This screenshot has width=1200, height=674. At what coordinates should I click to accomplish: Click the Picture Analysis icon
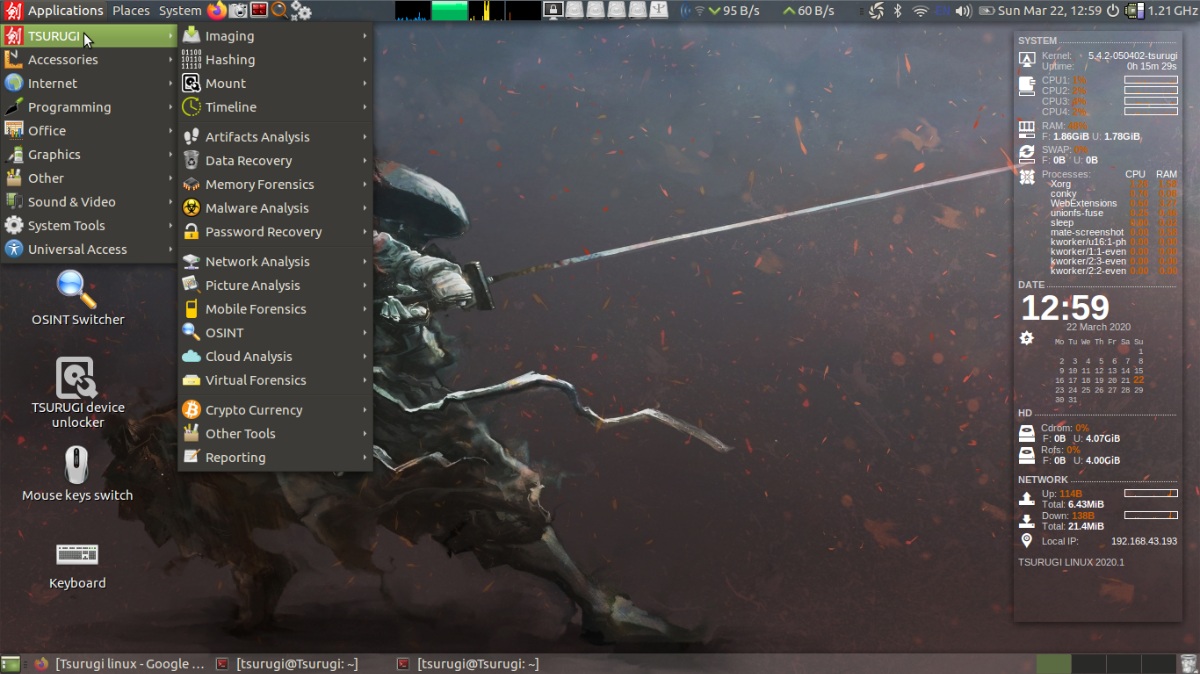[191, 285]
